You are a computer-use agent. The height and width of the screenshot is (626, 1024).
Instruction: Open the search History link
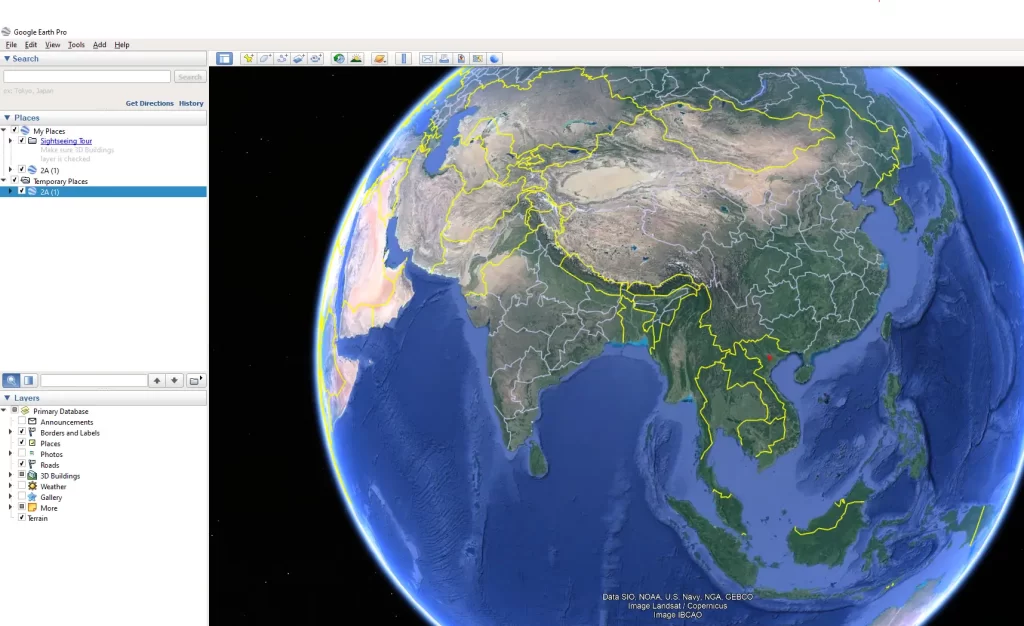191,103
